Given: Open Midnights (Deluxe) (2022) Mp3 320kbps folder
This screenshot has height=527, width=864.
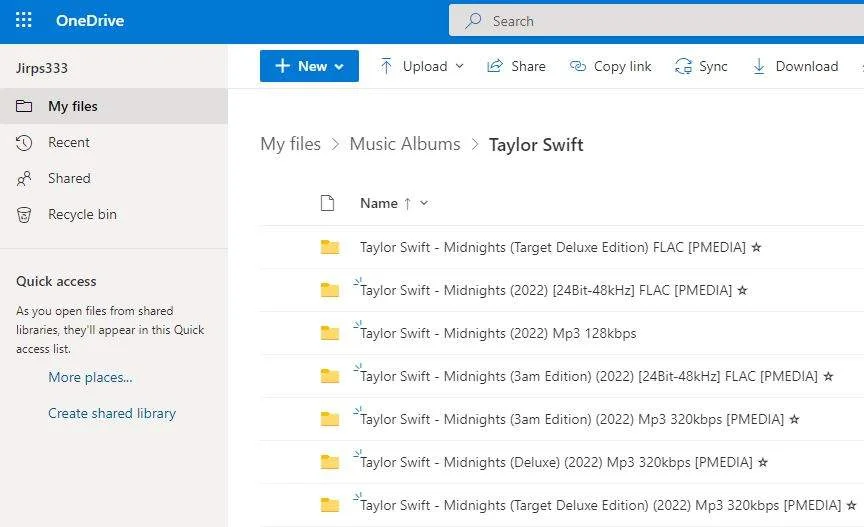Looking at the screenshot, I should [556, 463].
